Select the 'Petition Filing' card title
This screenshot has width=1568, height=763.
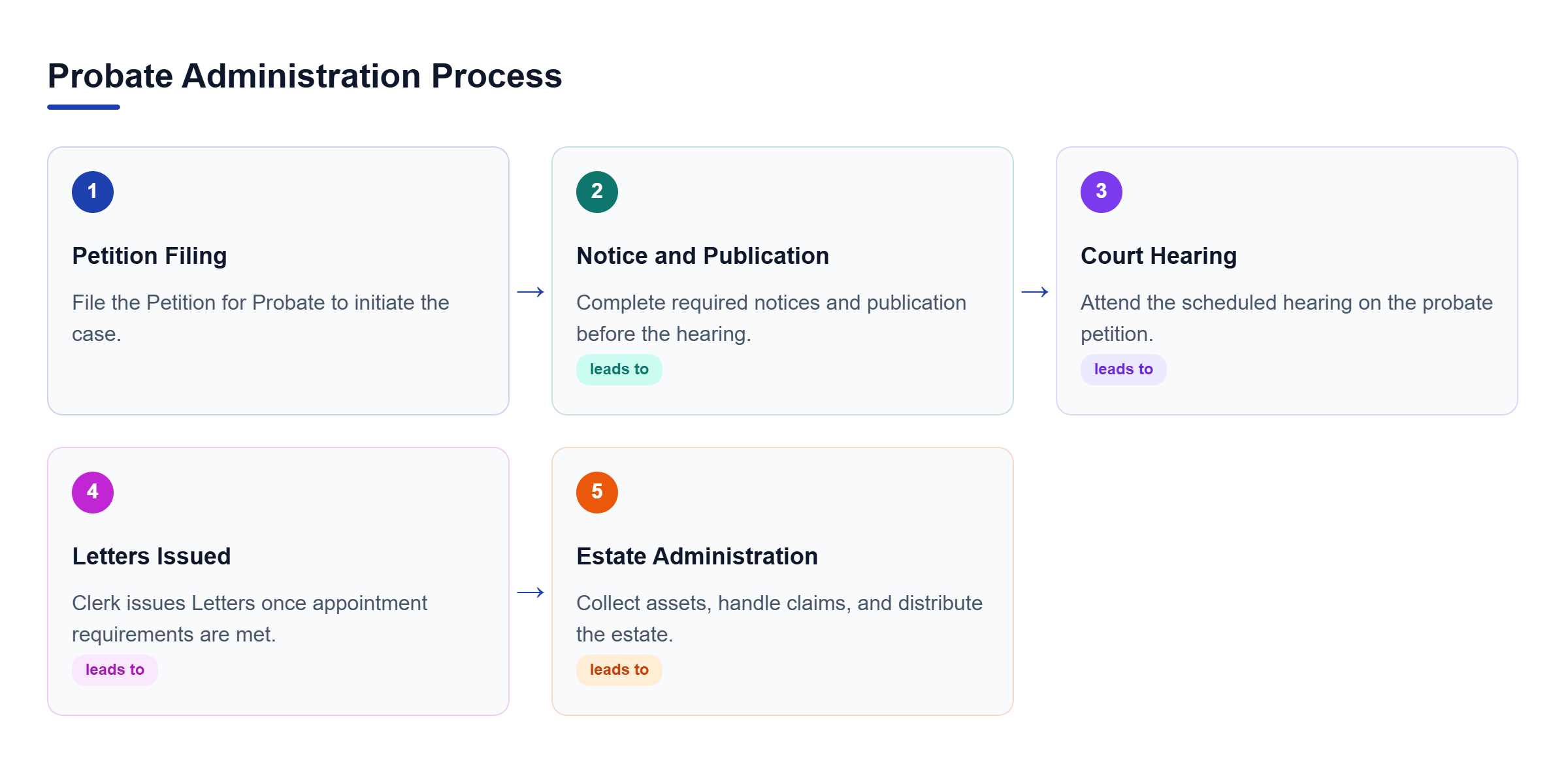pyautogui.click(x=150, y=256)
